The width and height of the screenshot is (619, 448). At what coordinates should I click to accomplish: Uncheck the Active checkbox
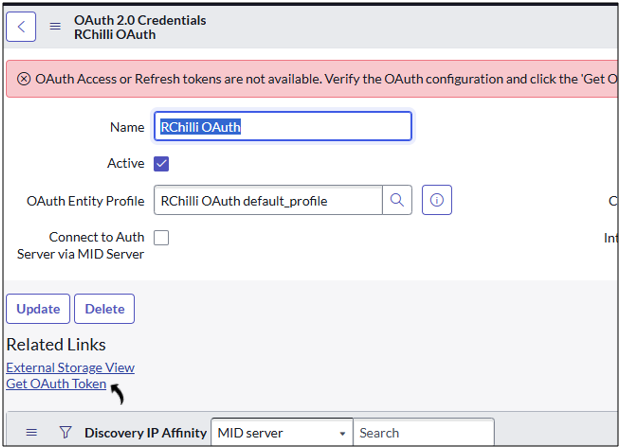pyautogui.click(x=161, y=164)
